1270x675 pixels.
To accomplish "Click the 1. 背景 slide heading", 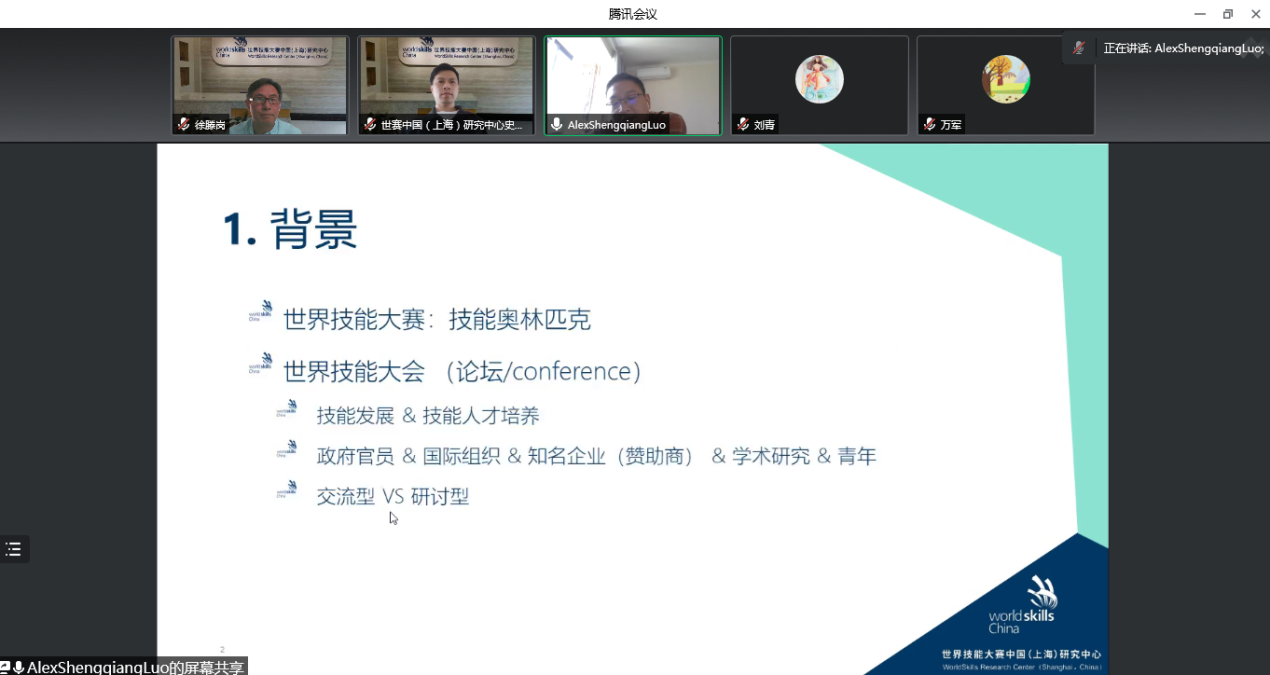I will click(290, 231).
